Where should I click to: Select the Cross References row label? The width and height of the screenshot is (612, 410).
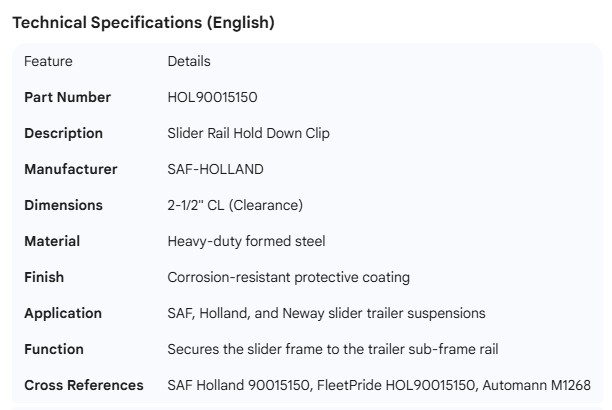pyautogui.click(x=83, y=385)
